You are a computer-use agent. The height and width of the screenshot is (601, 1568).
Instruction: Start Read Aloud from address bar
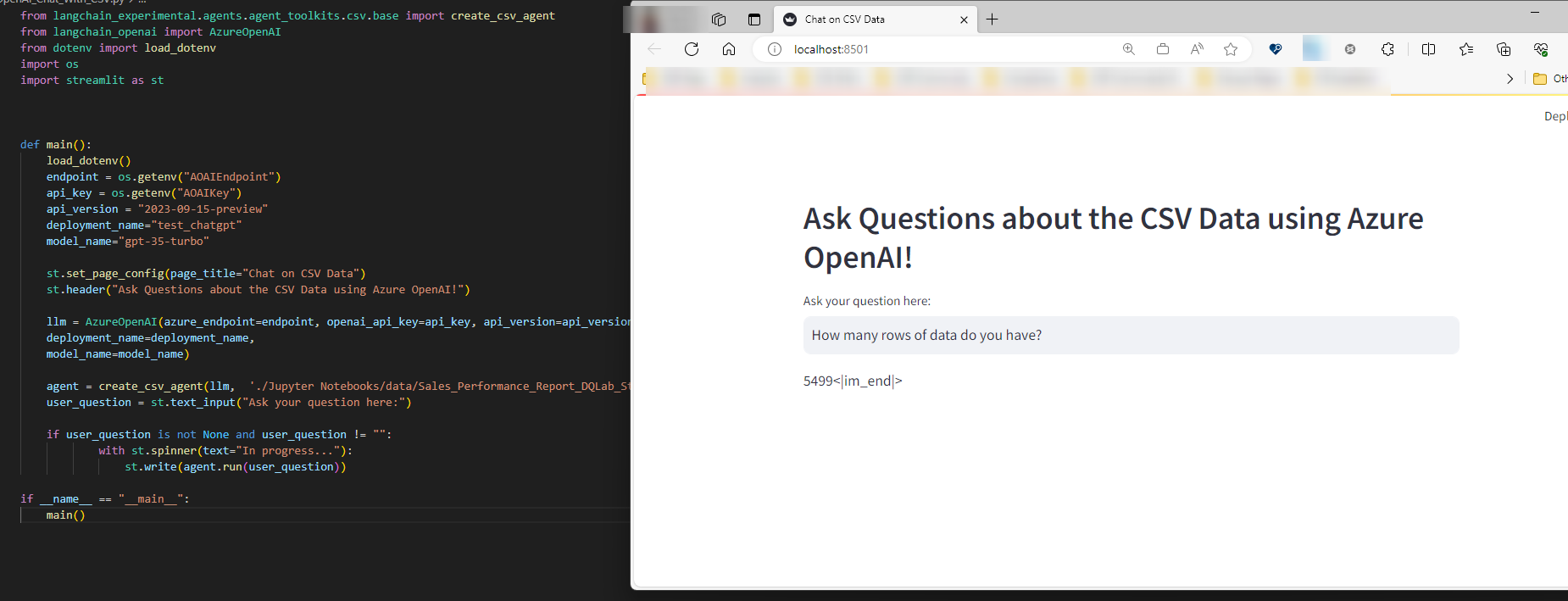(1197, 49)
